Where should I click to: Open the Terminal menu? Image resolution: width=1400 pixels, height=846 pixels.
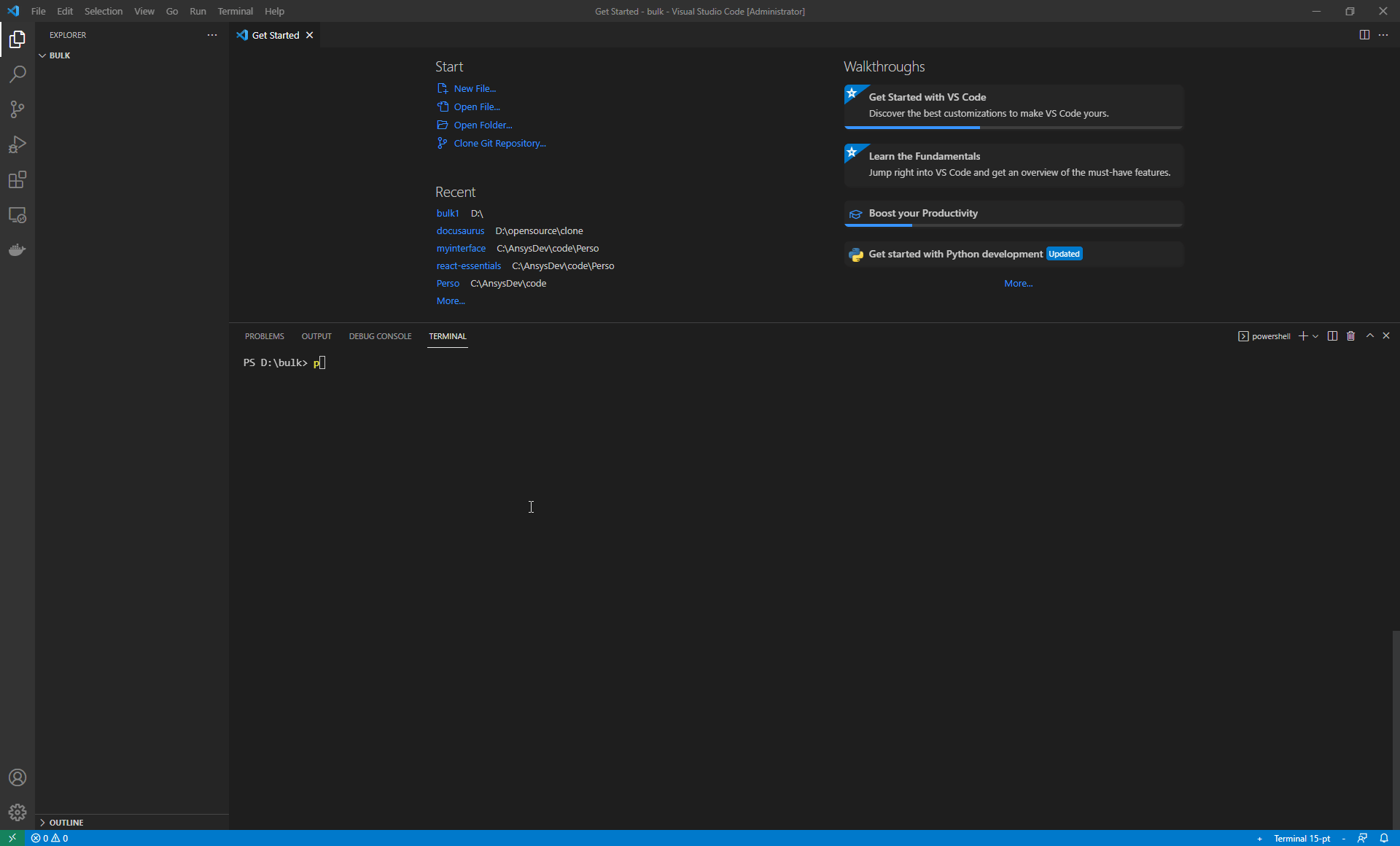(235, 11)
